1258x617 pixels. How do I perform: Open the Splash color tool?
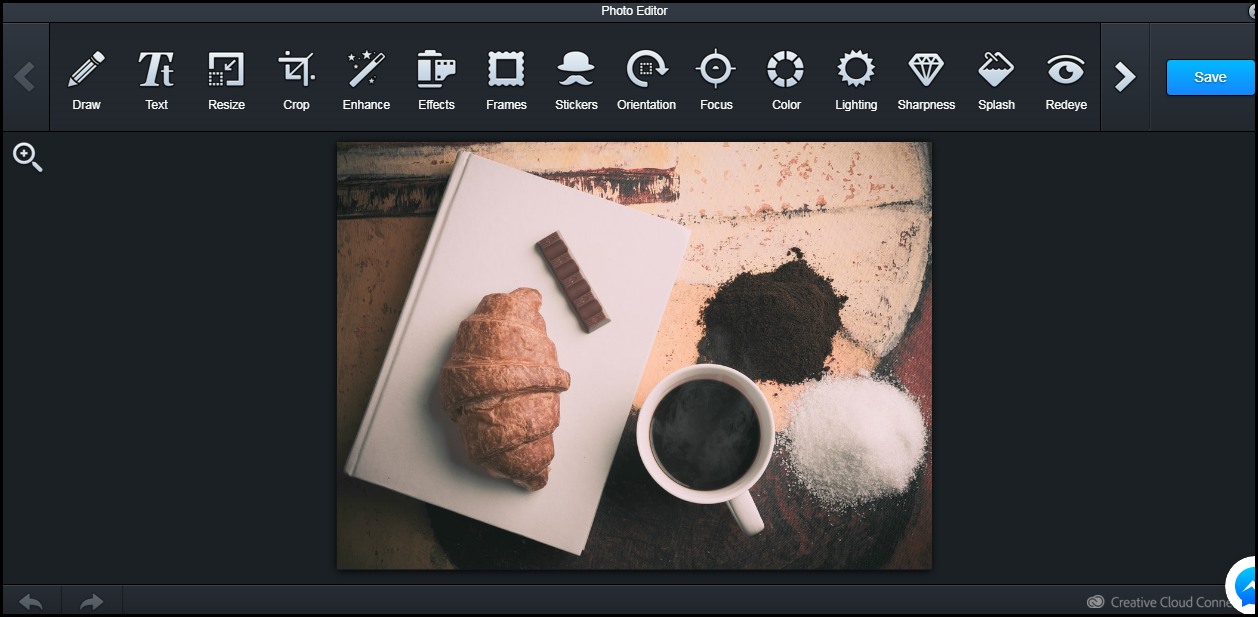click(996, 78)
